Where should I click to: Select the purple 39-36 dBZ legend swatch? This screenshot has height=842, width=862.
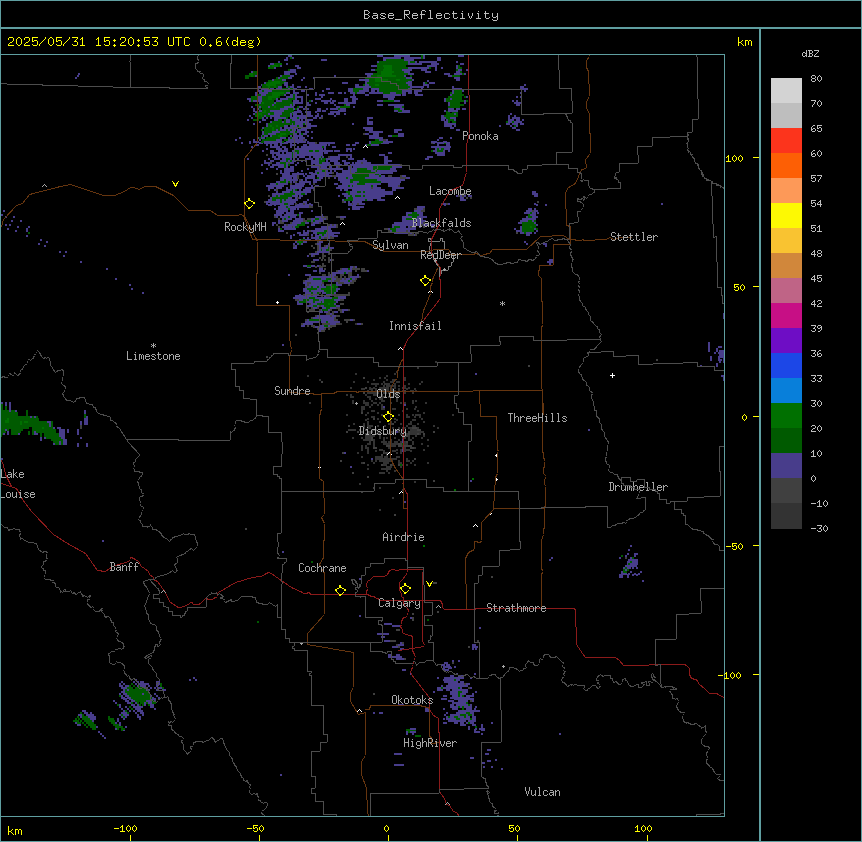(786, 341)
